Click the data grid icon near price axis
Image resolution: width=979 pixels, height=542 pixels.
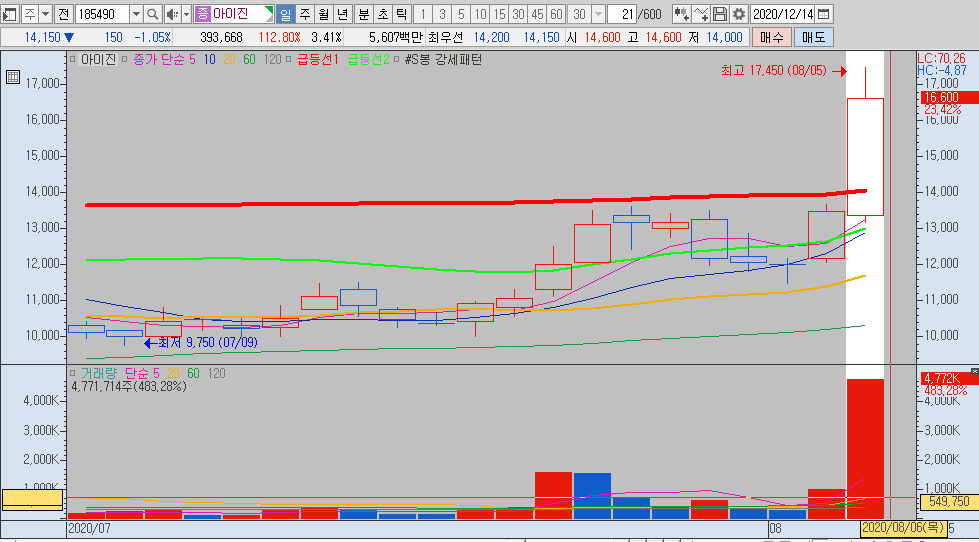[12, 77]
